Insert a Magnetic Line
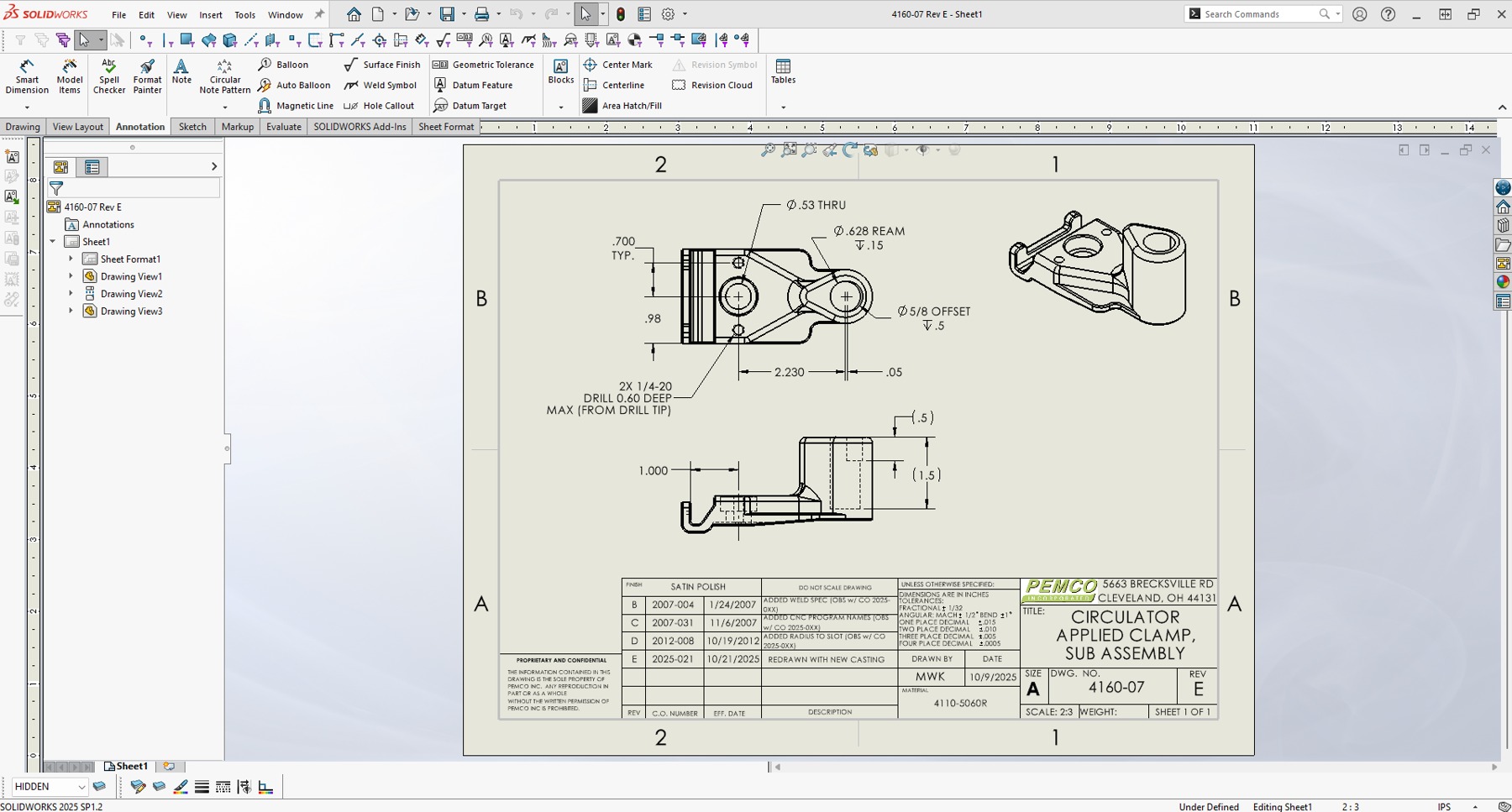This screenshot has width=1512, height=812. (x=296, y=106)
